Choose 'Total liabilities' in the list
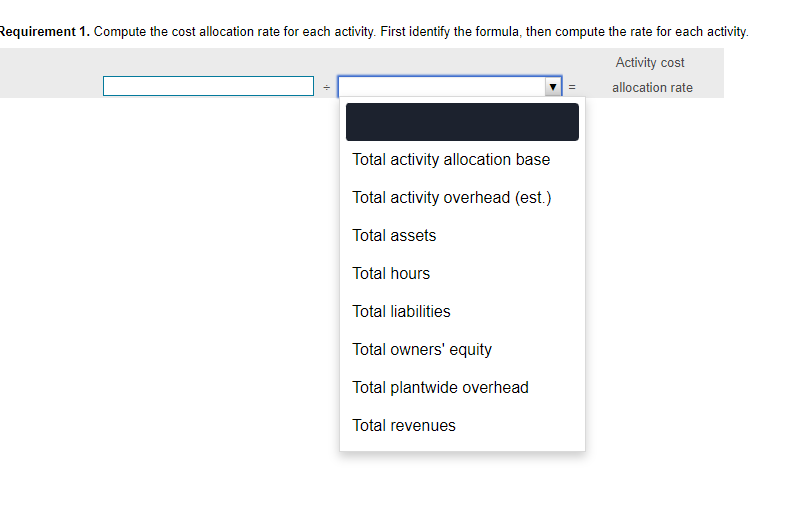Screen dimensions: 811x521 point(462,311)
